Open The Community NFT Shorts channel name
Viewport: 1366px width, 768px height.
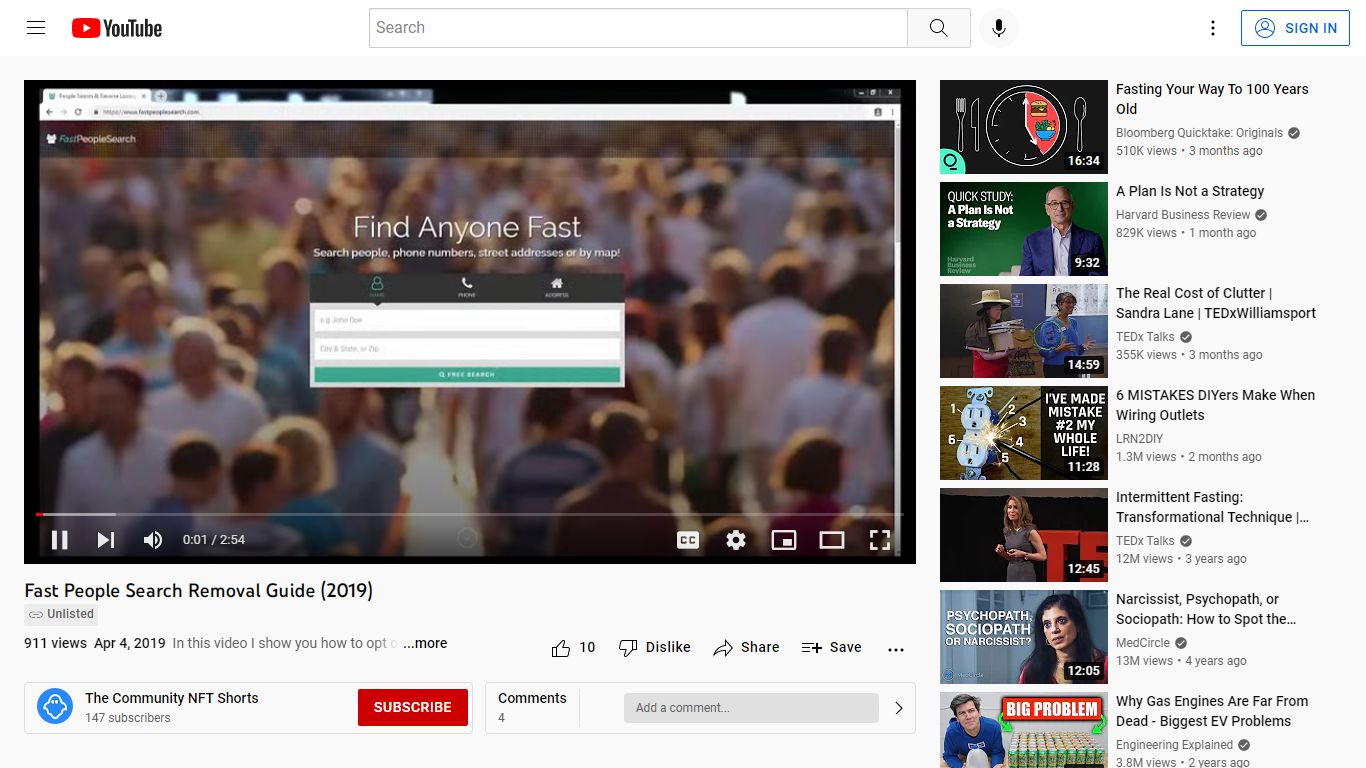click(x=172, y=698)
